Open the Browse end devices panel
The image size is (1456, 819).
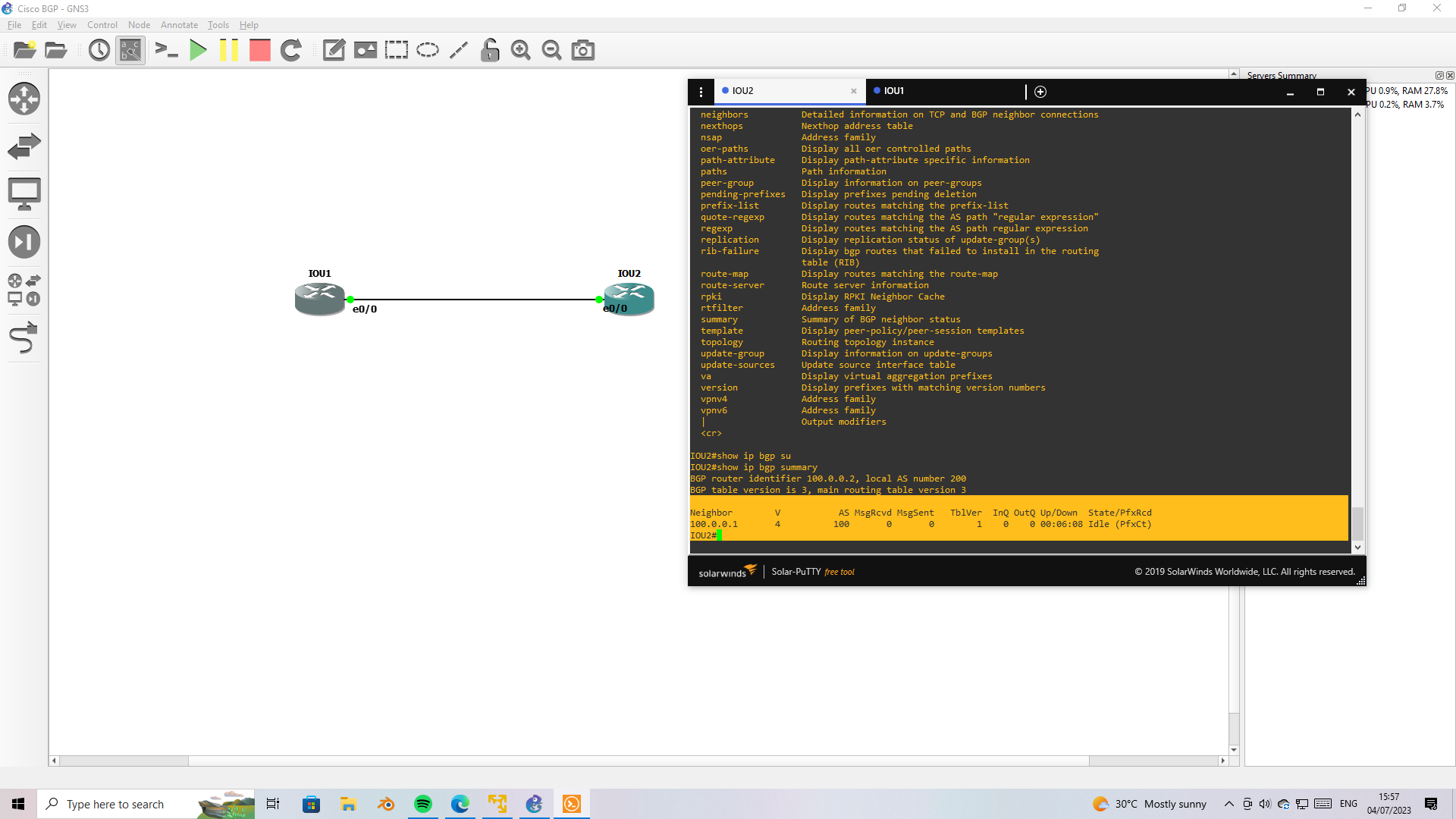click(x=24, y=193)
